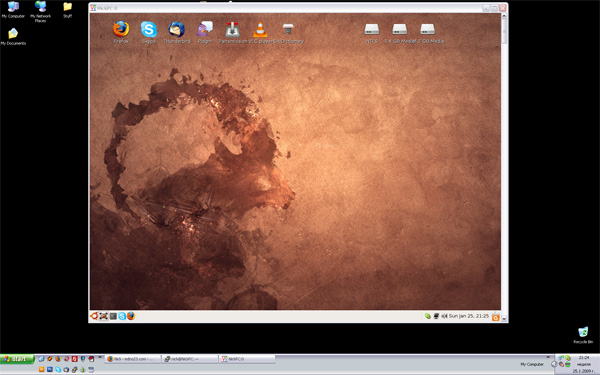This screenshot has height=375, width=600.
Task: Maximize the NickPC:0 VNC window
Action: click(x=494, y=8)
